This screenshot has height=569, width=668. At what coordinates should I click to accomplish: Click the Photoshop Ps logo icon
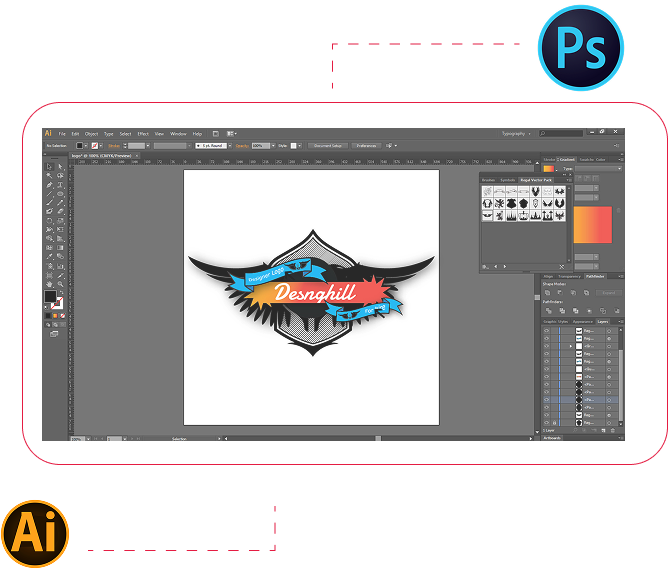click(580, 47)
